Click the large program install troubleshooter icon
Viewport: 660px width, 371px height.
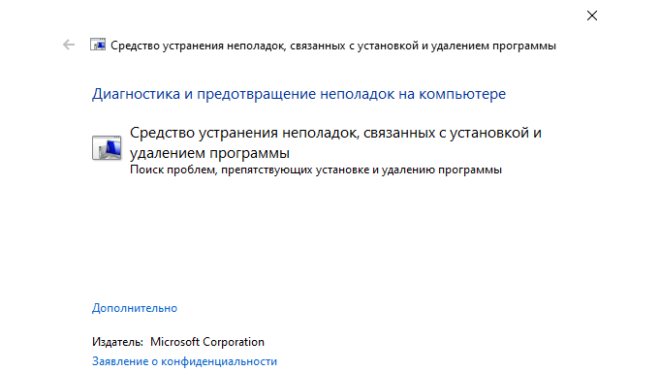(106, 147)
